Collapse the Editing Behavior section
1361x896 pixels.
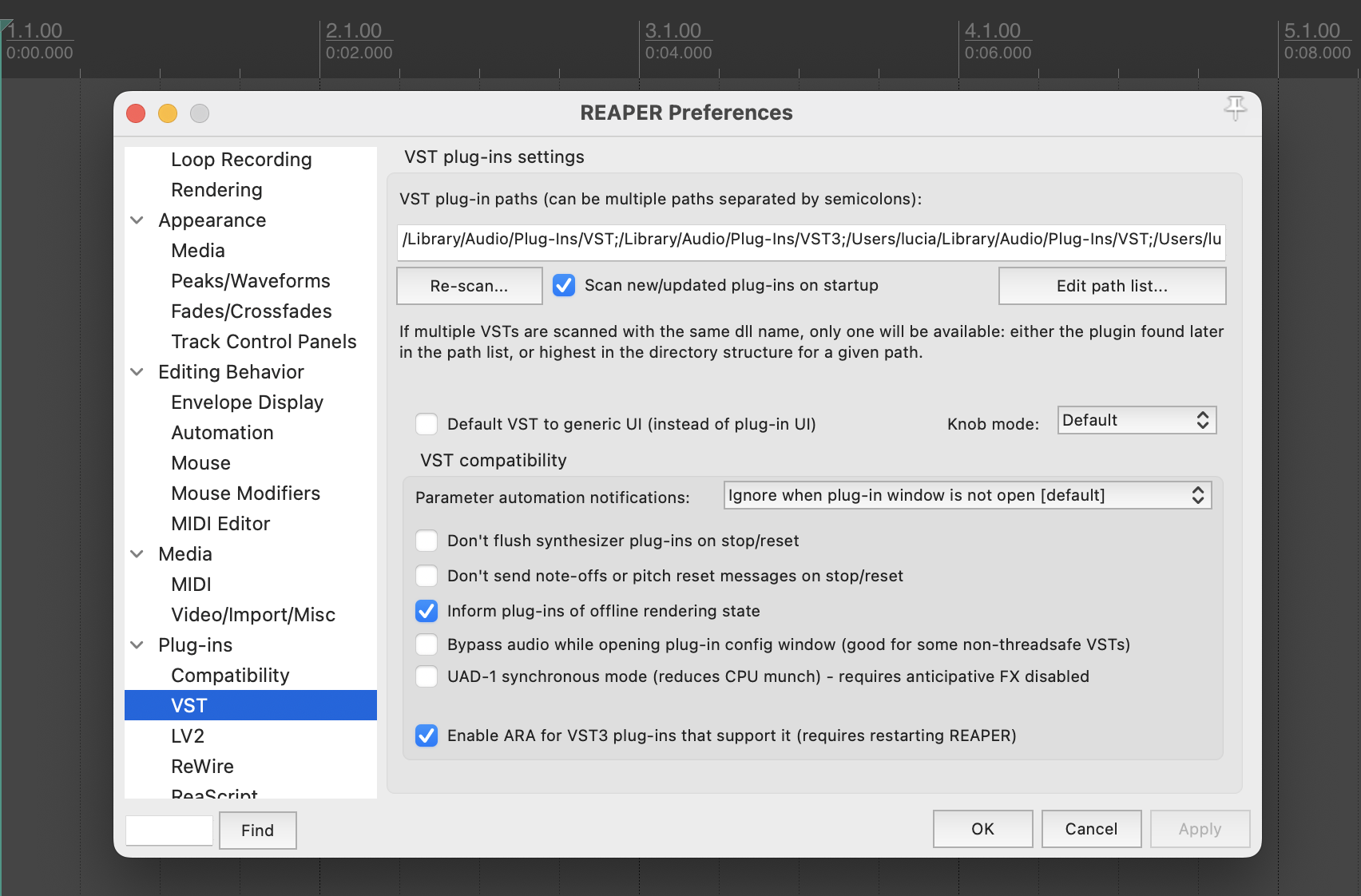tap(137, 372)
